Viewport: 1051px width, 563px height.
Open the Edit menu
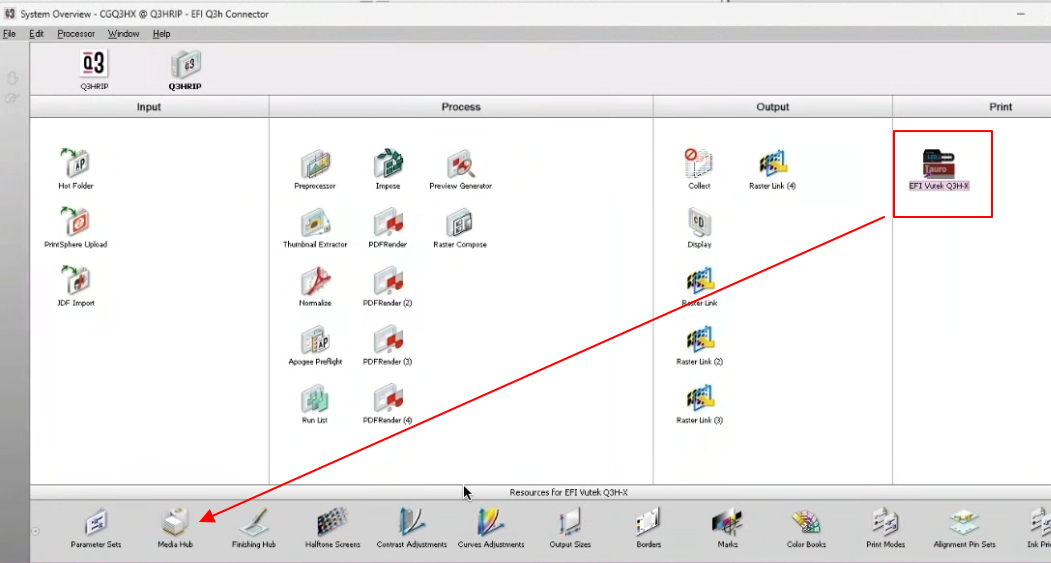point(36,34)
